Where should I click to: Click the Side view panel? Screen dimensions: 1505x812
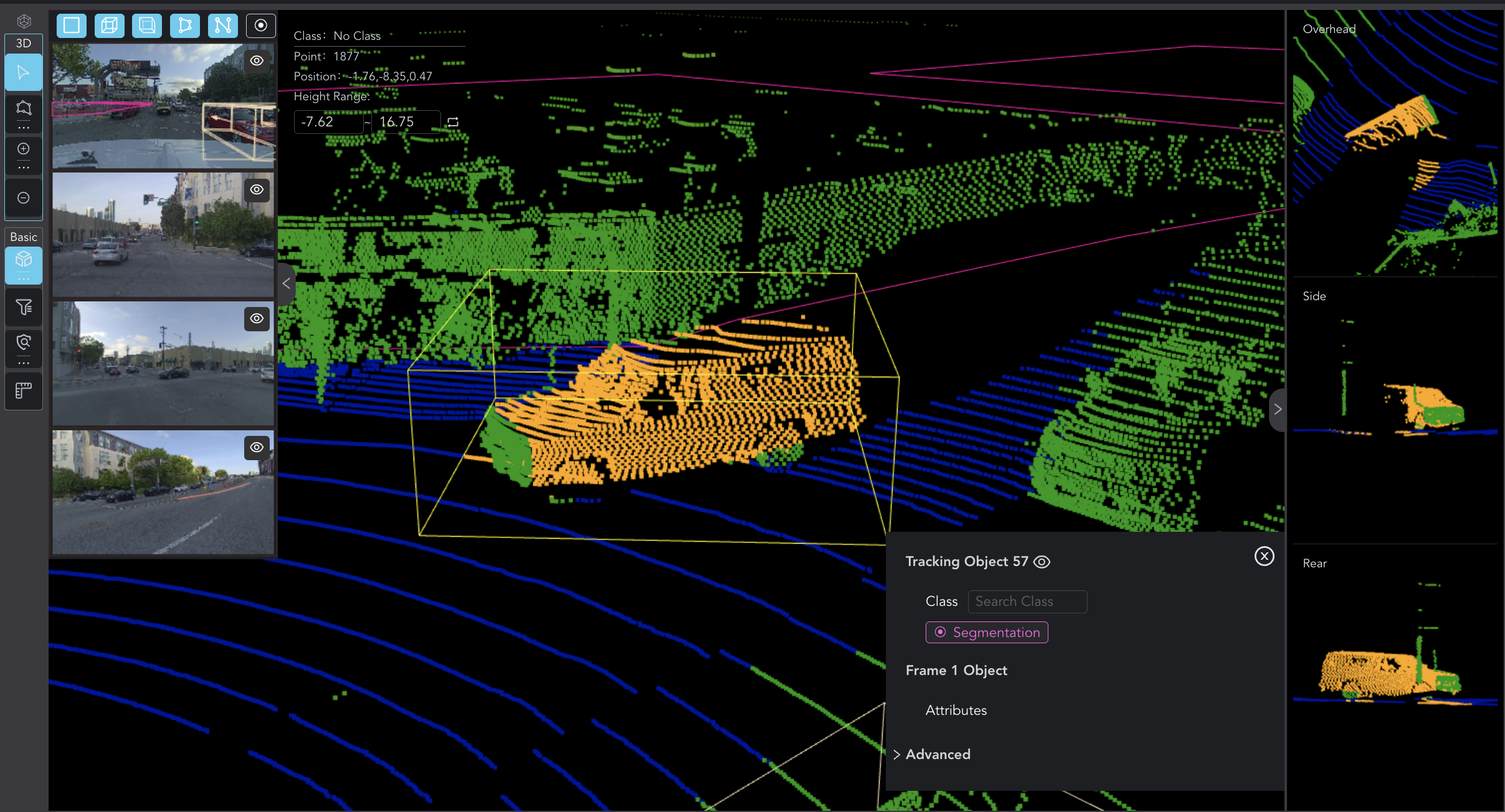pos(1395,411)
